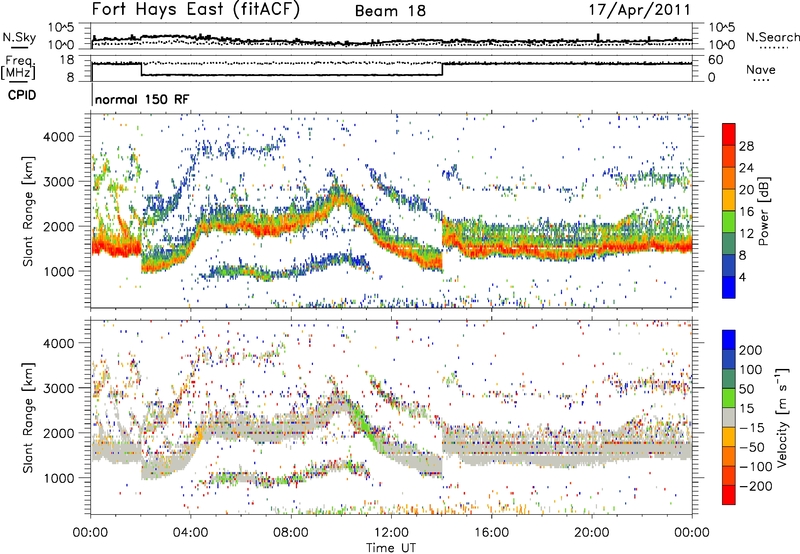This screenshot has height=554, width=800.
Task: Select the 'N.Search' legend label
Action: point(773,37)
